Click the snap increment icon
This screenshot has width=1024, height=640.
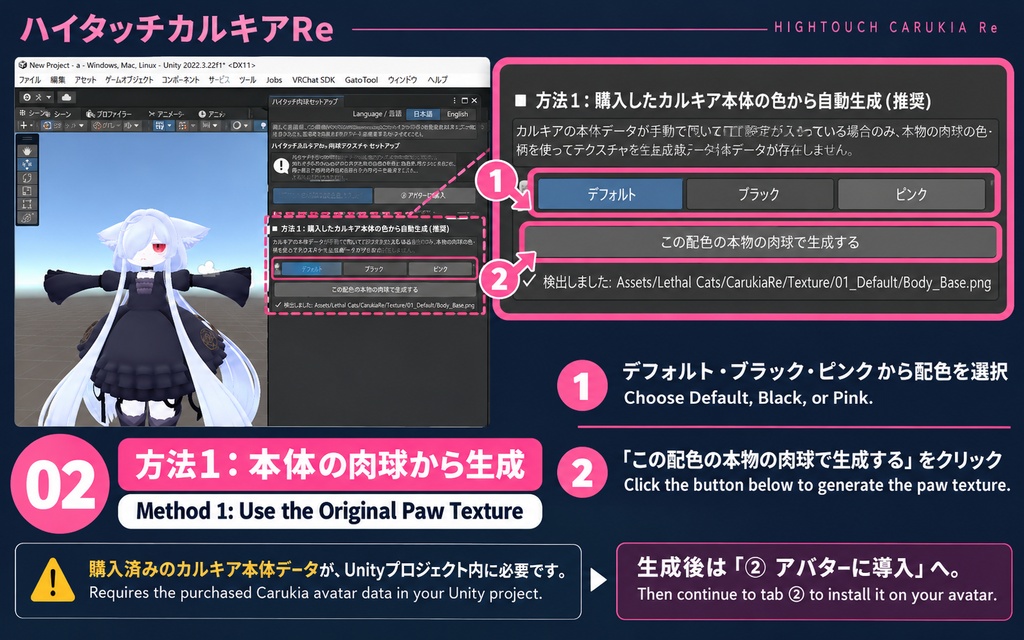[x=182, y=125]
